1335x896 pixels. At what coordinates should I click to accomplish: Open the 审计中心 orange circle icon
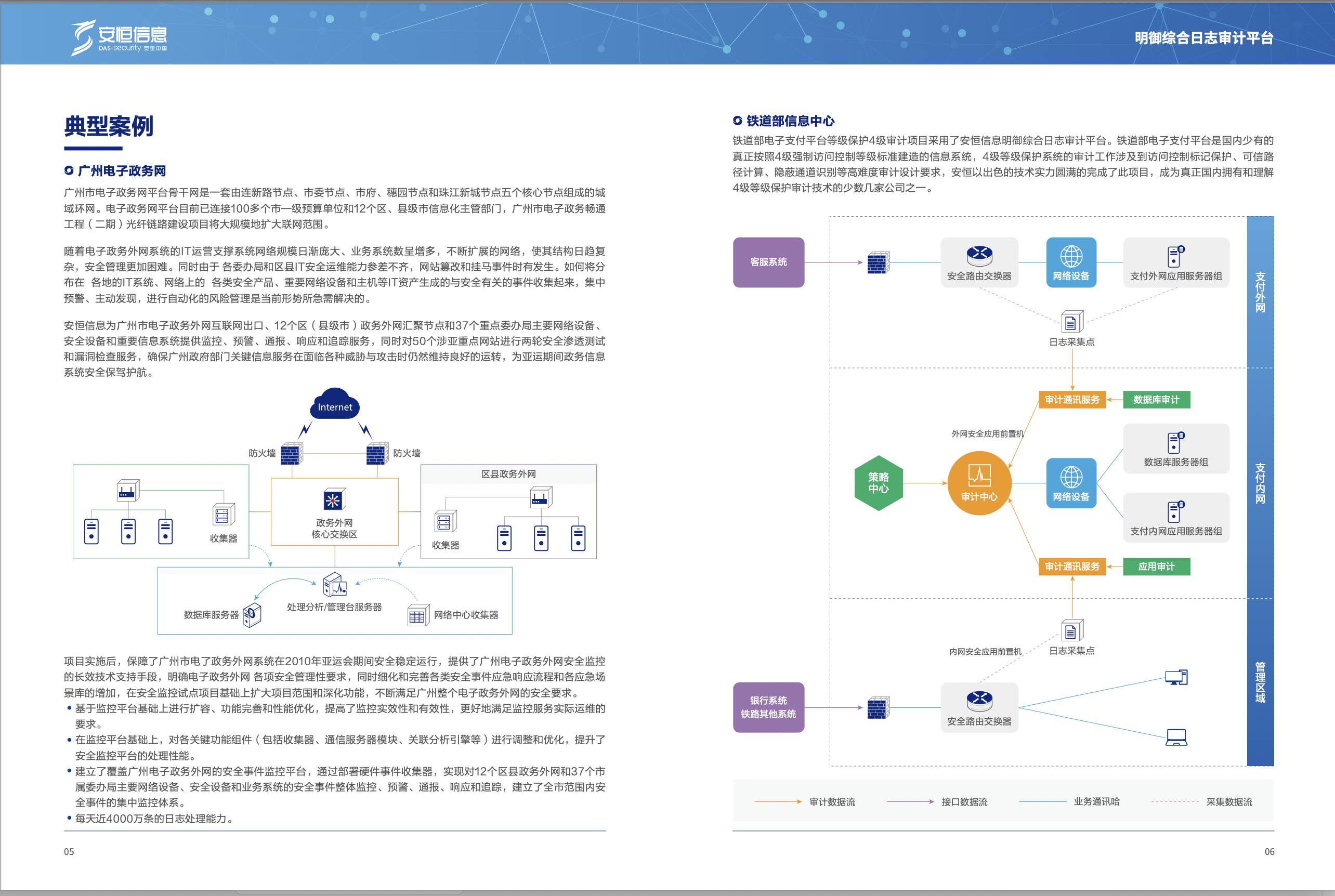979,483
